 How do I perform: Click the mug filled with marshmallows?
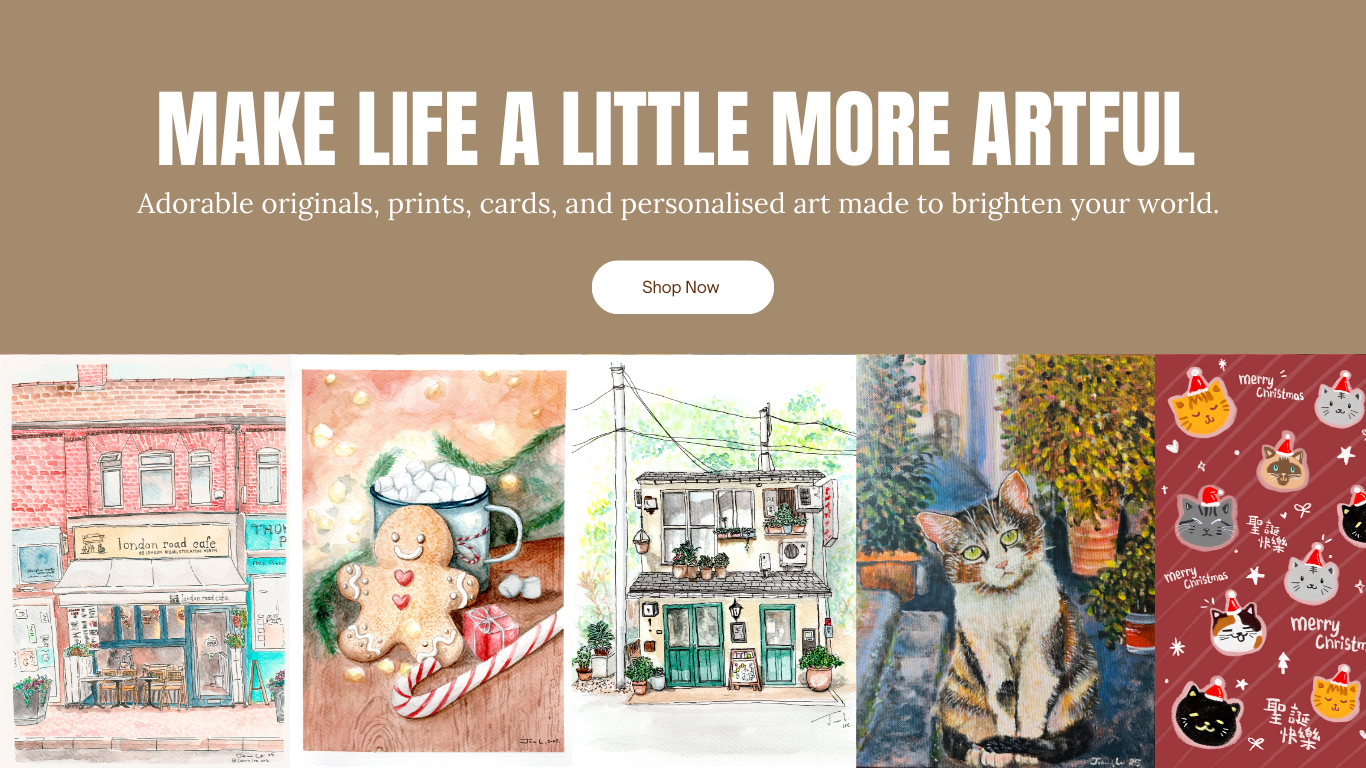coord(440,513)
